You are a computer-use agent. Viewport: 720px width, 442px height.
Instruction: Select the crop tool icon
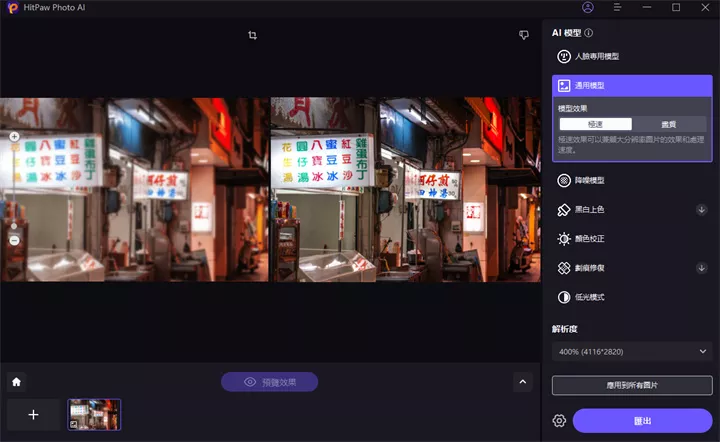[x=252, y=35]
